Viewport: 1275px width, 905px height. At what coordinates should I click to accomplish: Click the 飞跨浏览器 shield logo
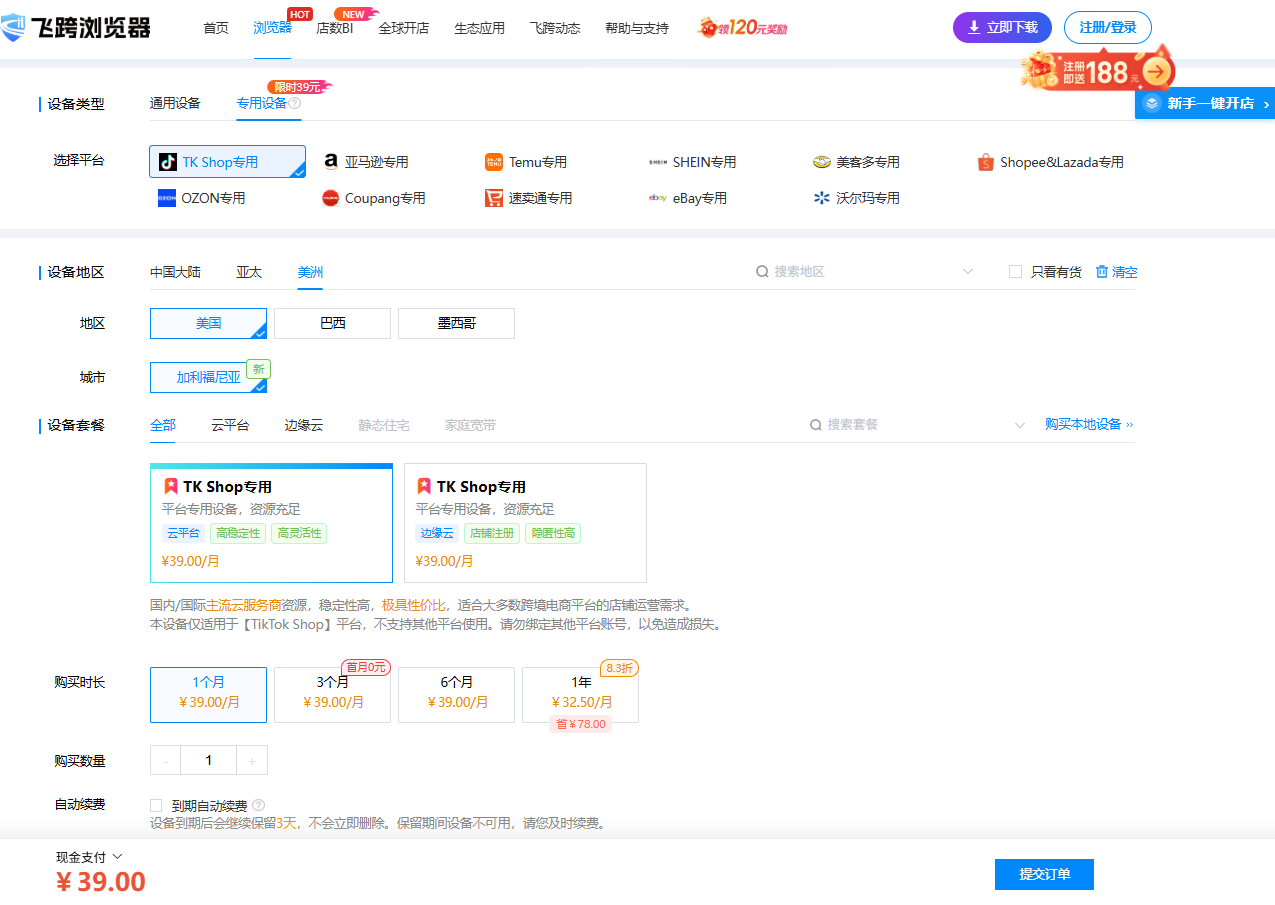(x=13, y=27)
